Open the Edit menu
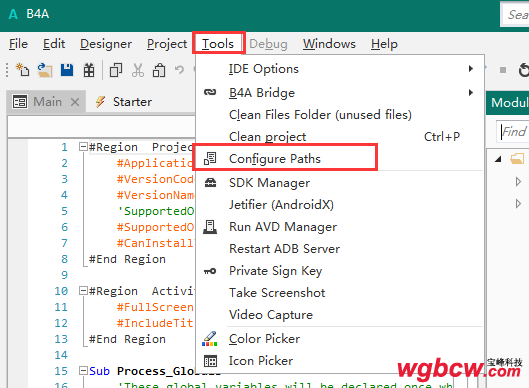This screenshot has height=388, width=529. pyautogui.click(x=54, y=44)
